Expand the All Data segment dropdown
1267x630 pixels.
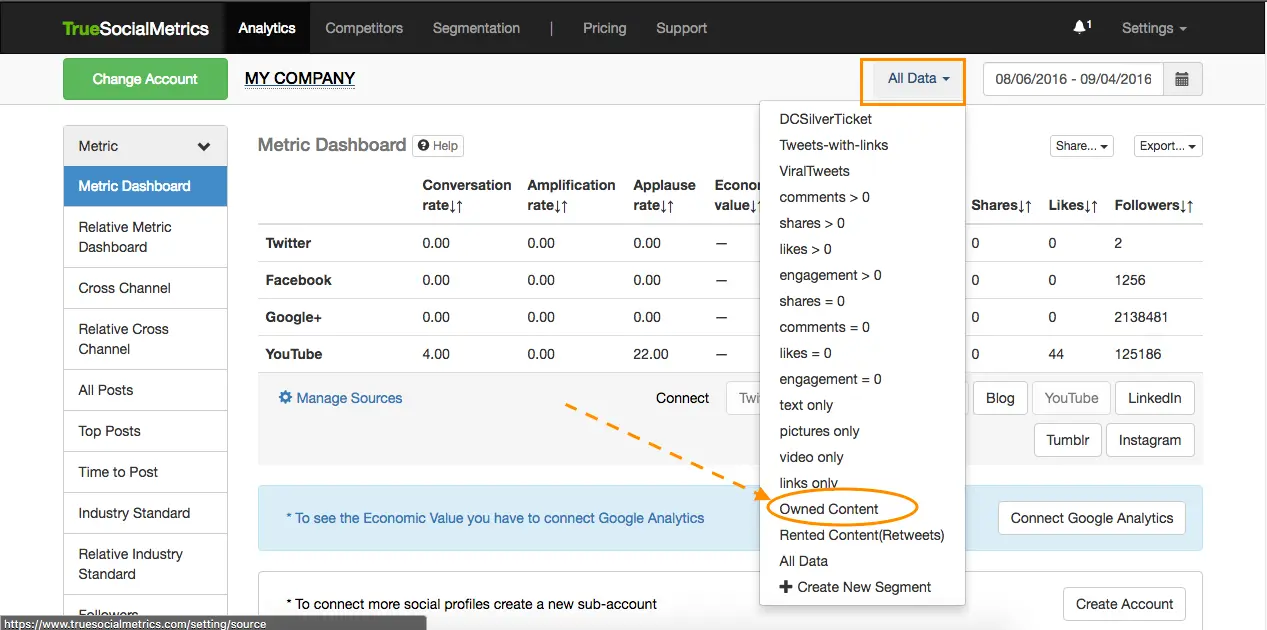point(918,78)
